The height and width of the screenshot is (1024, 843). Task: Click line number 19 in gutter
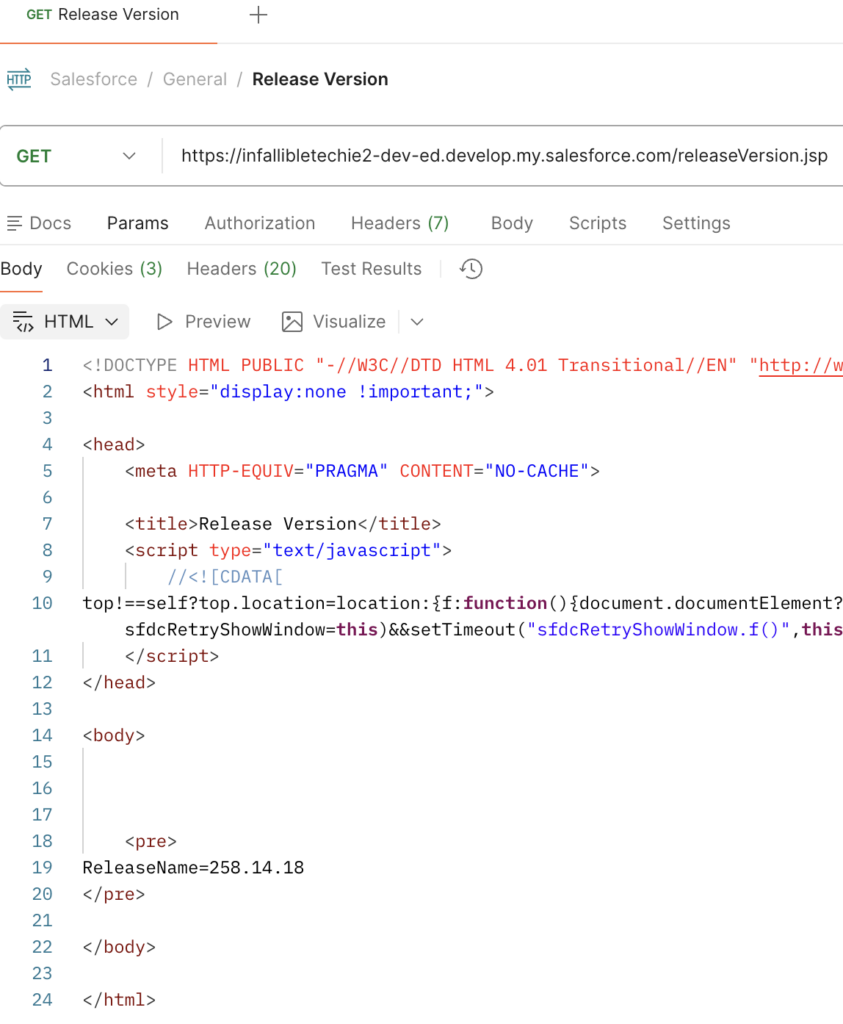point(42,868)
